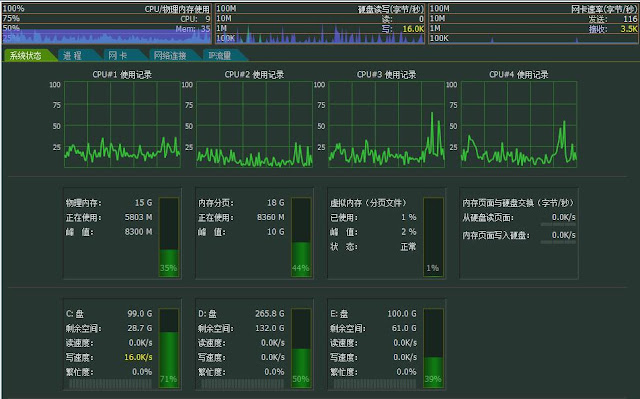The height and width of the screenshot is (399, 640).
Task: Click the 虚拟内存（分页文件）heading
Action: coord(369,203)
